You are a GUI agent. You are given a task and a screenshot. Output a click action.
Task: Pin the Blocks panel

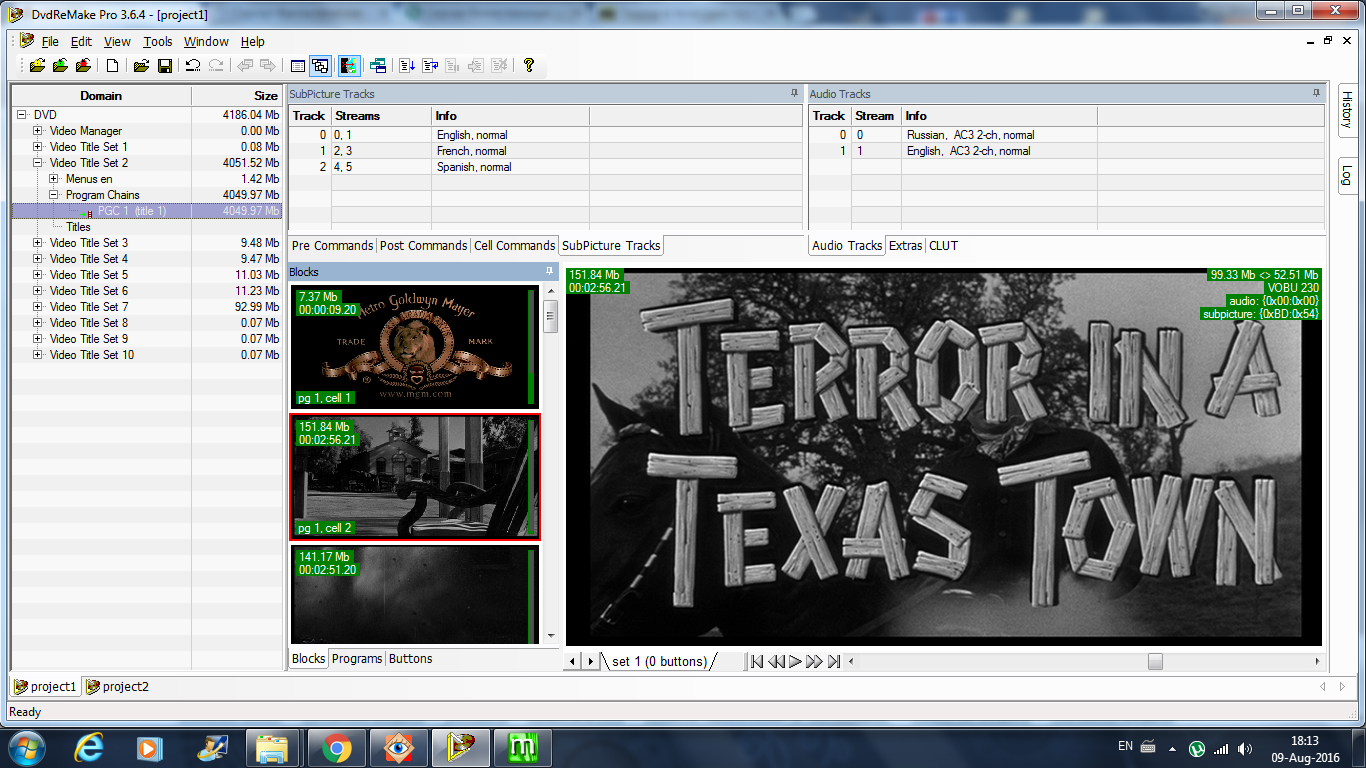549,271
